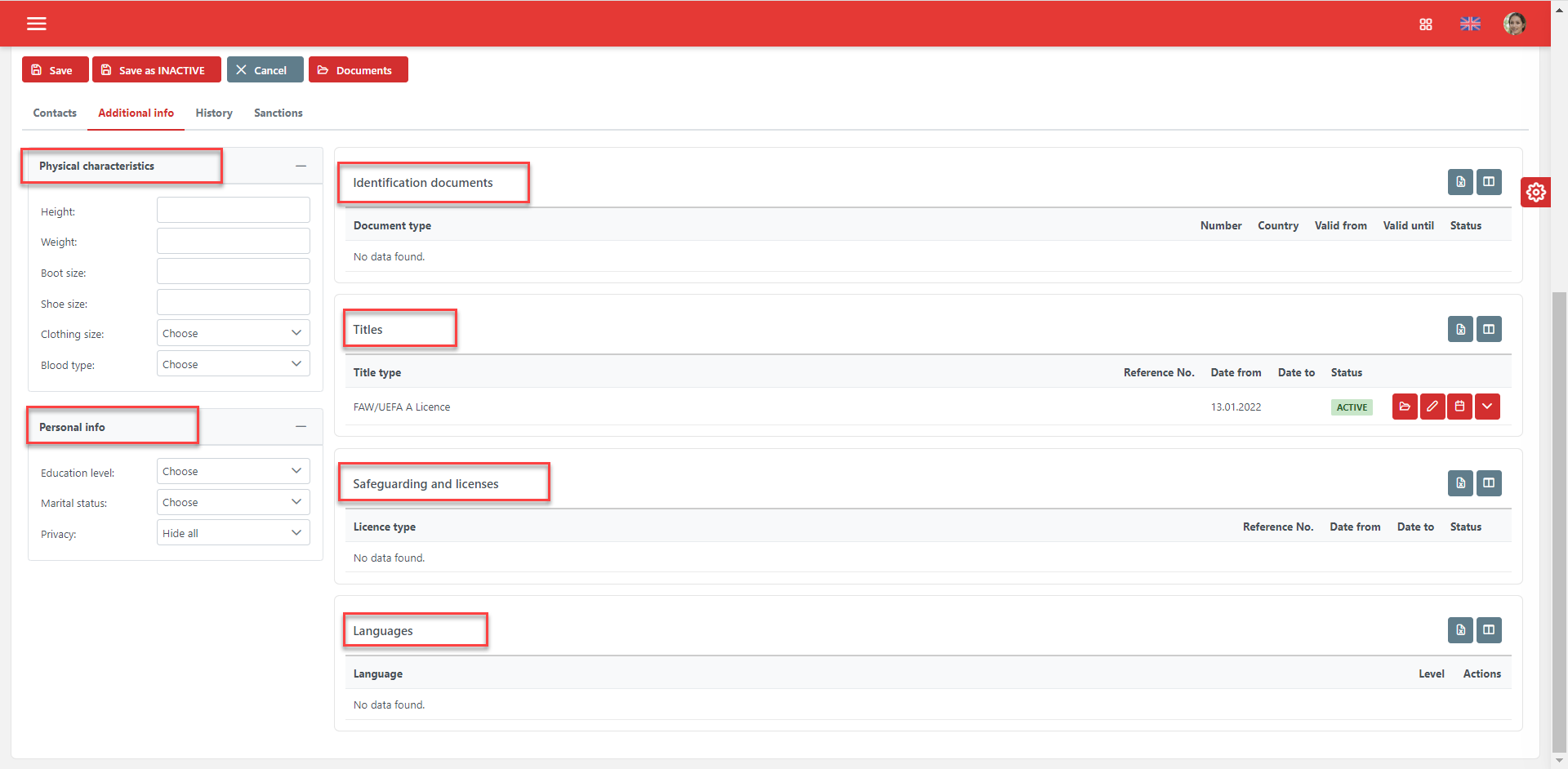This screenshot has width=1568, height=769.
Task: Expand the red chevron in Titles row
Action: 1487,407
